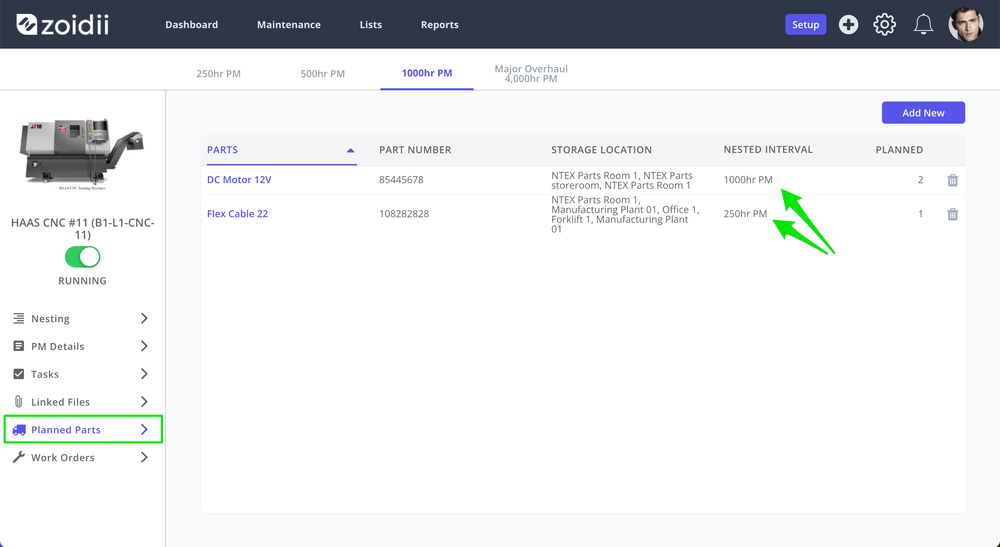The image size is (1000, 547).
Task: Expand the Nesting section chevron
Action: coord(144,318)
